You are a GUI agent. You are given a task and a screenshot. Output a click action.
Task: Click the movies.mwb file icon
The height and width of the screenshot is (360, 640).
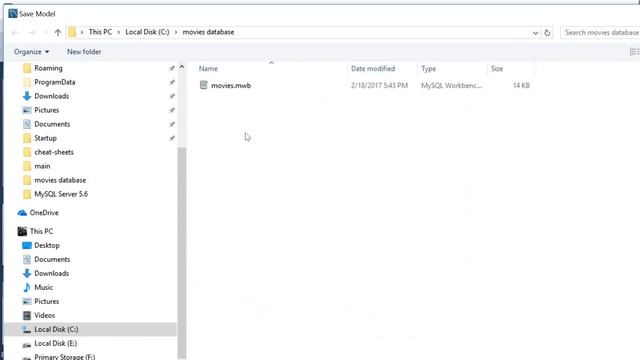(203, 85)
